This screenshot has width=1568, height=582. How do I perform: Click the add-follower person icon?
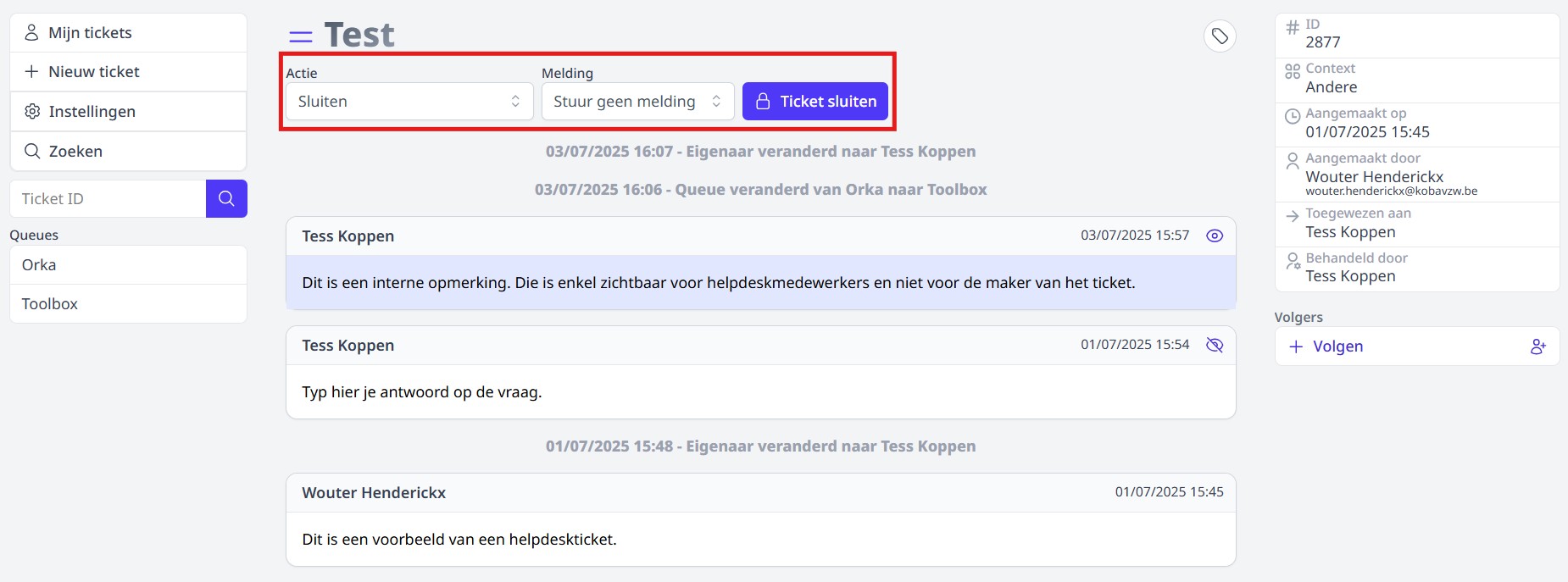(1538, 346)
